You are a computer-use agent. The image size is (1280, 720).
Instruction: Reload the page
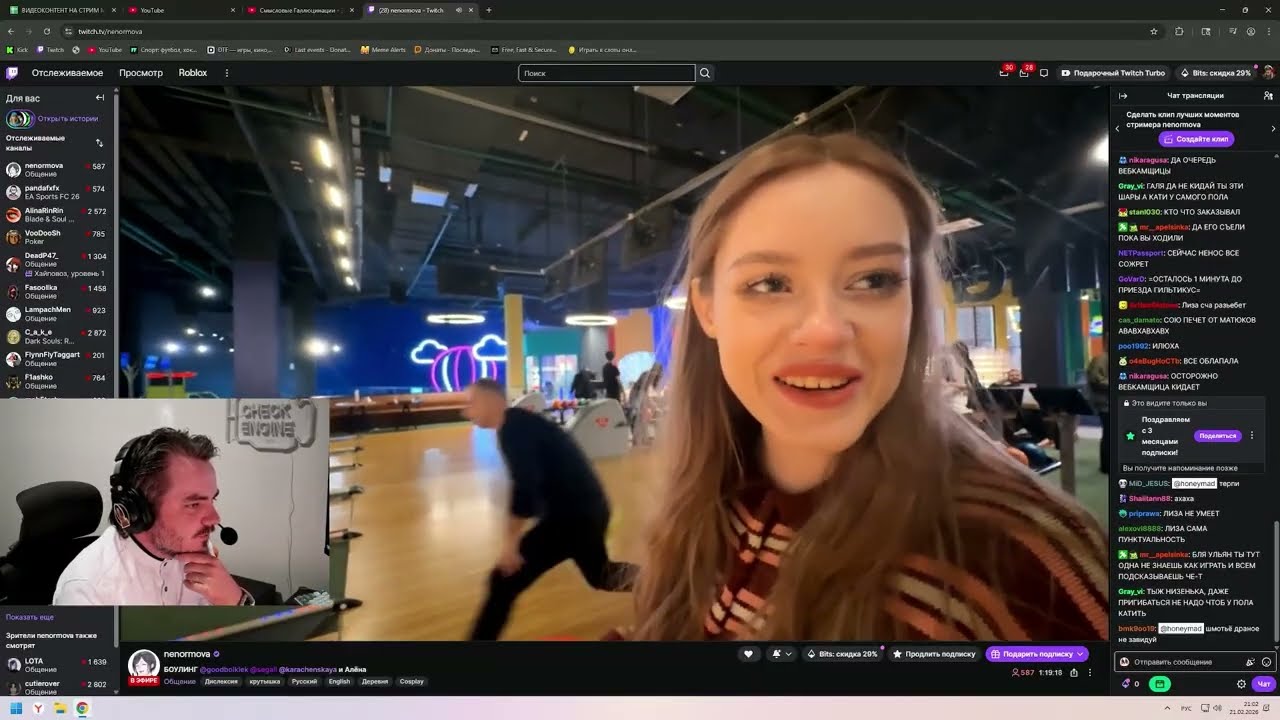[x=45, y=31]
